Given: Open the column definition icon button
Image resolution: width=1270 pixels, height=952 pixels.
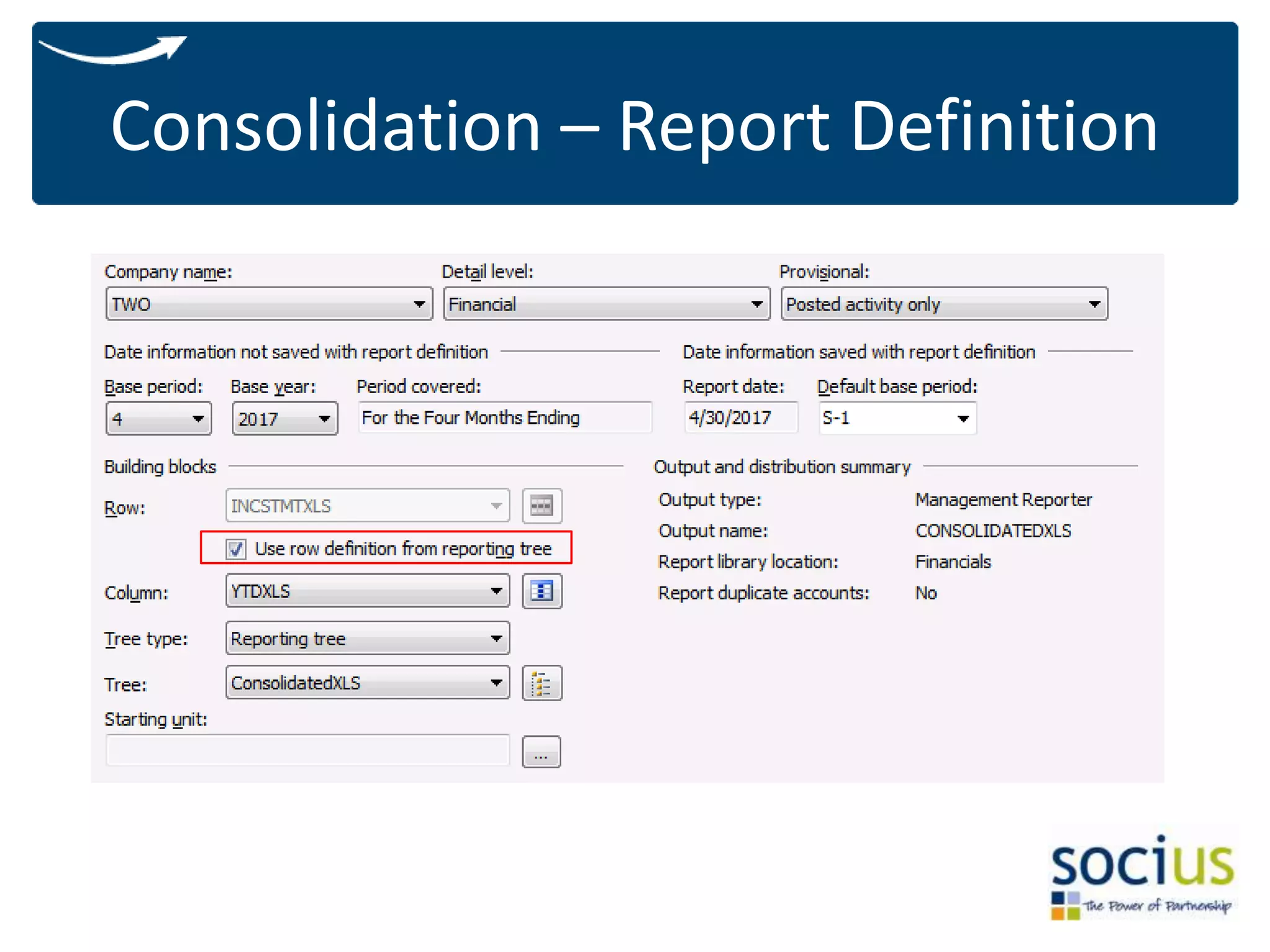Looking at the screenshot, I should 541,591.
